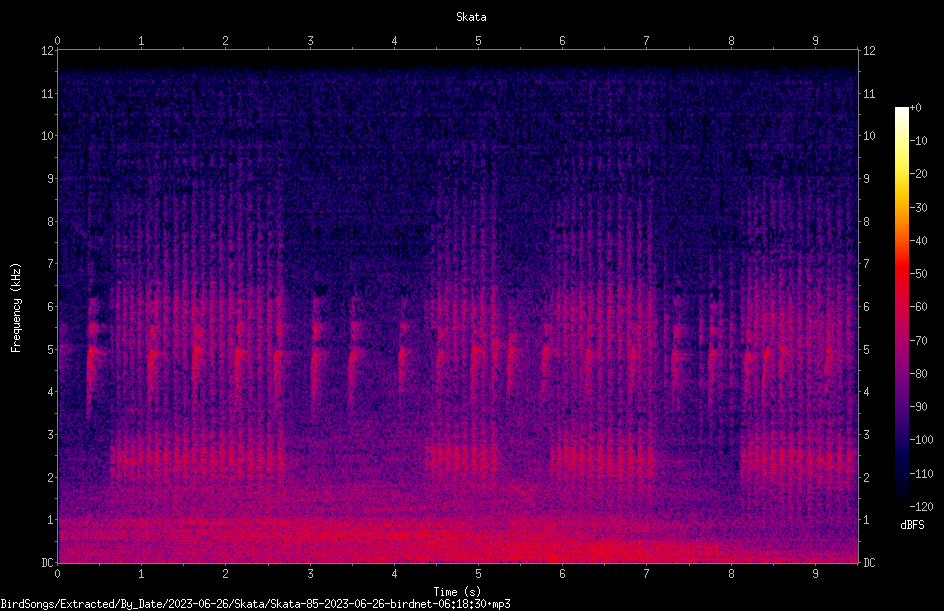Click the "10" tick on the right frequency axis
The width and height of the screenshot is (944, 611).
point(869,136)
